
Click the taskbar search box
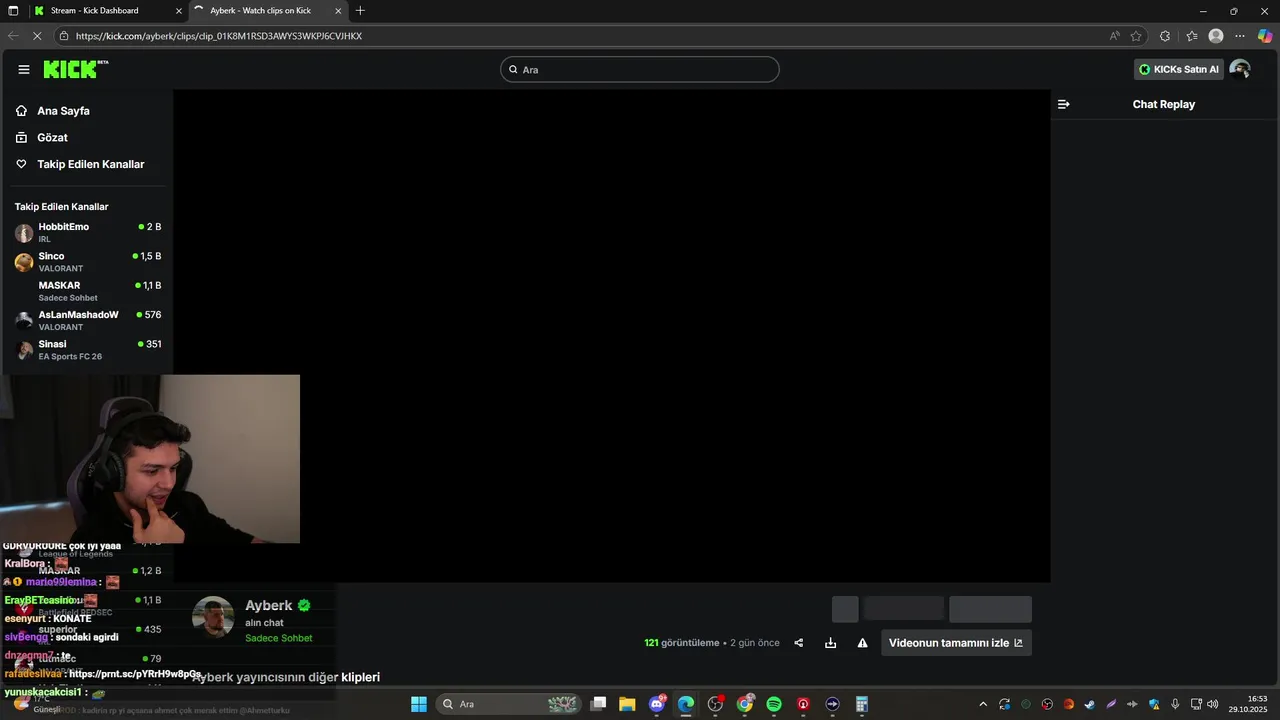click(x=508, y=704)
